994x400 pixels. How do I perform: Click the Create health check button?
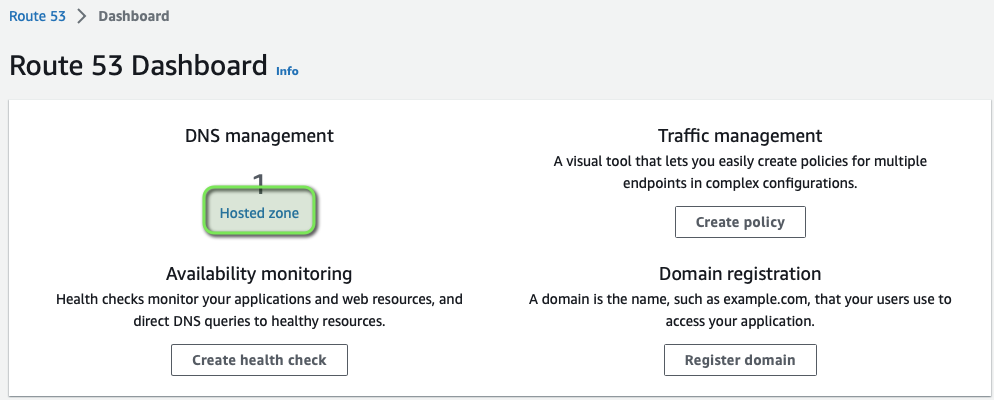(259, 360)
